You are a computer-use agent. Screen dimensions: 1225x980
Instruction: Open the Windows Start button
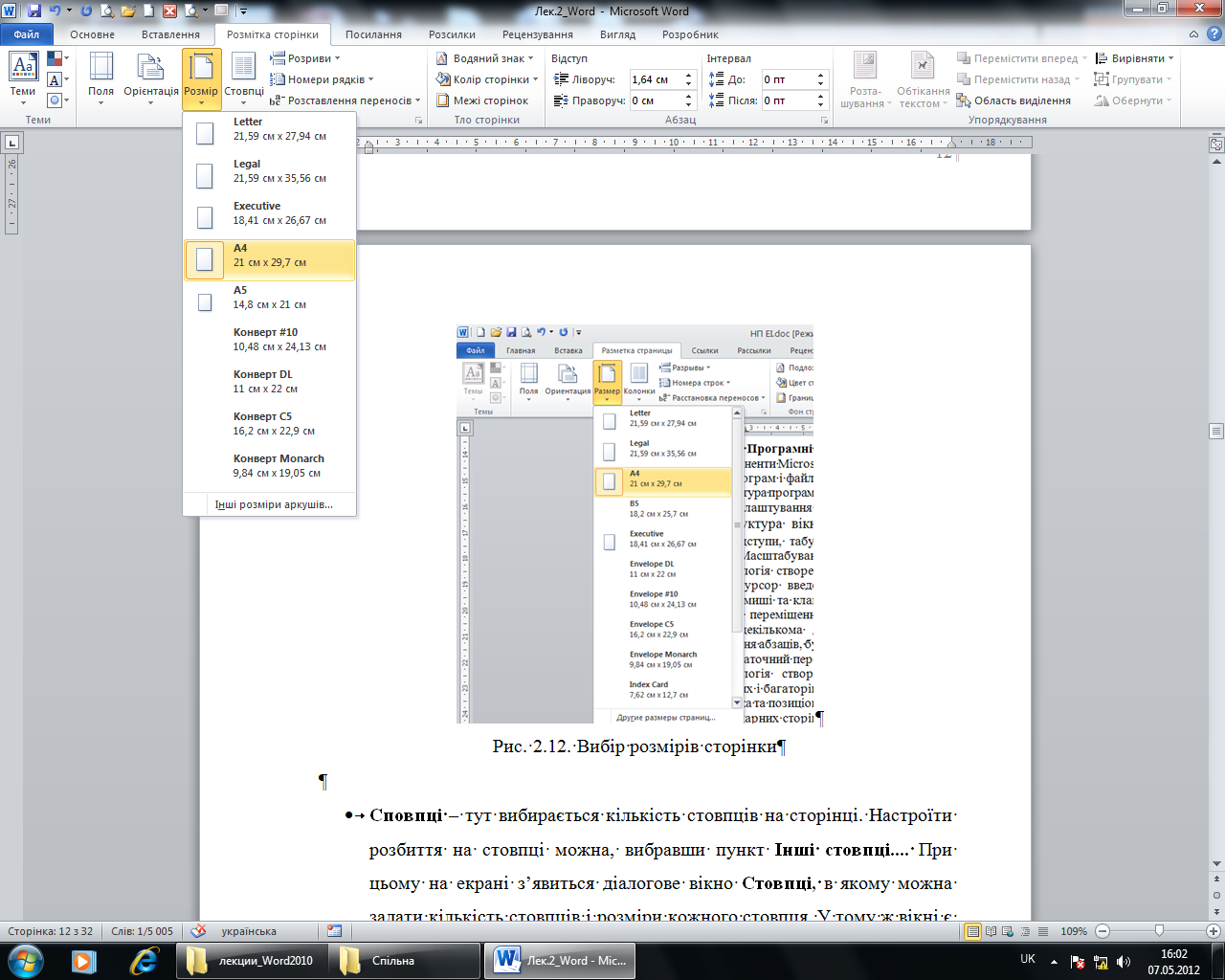(26, 960)
